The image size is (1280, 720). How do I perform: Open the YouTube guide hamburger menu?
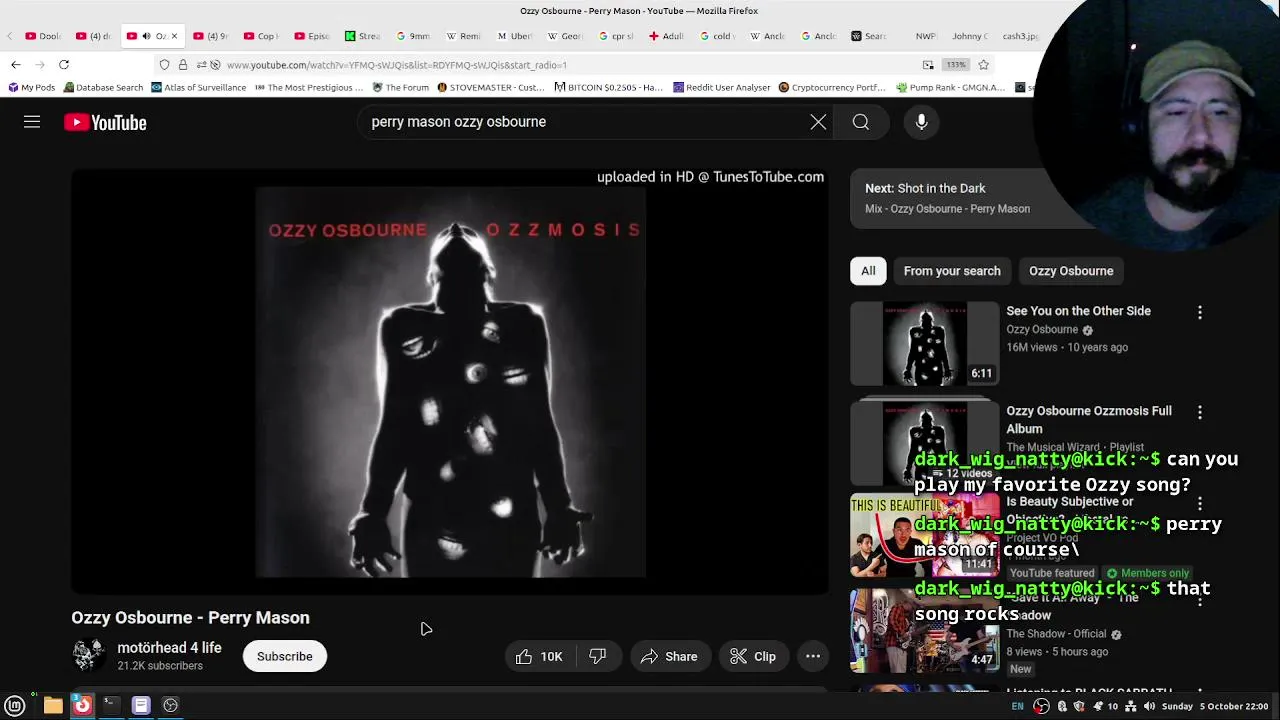click(x=32, y=122)
